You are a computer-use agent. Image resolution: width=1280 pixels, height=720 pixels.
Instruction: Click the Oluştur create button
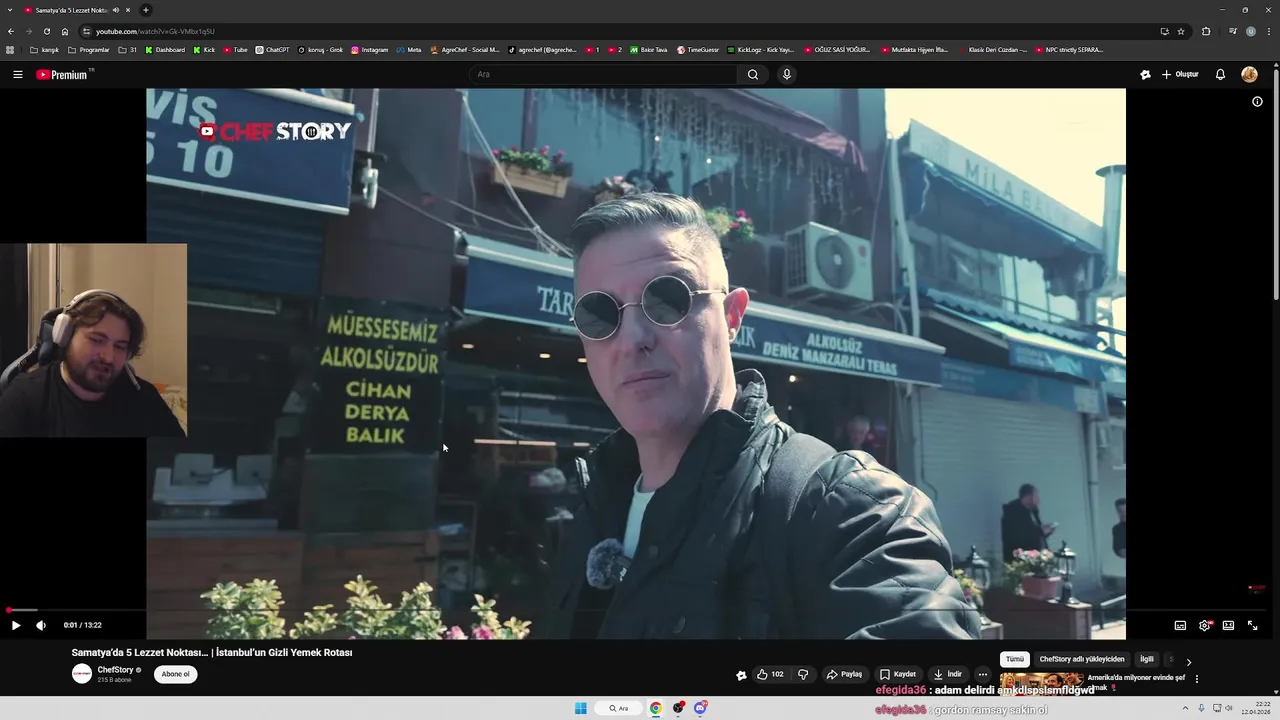click(1180, 74)
